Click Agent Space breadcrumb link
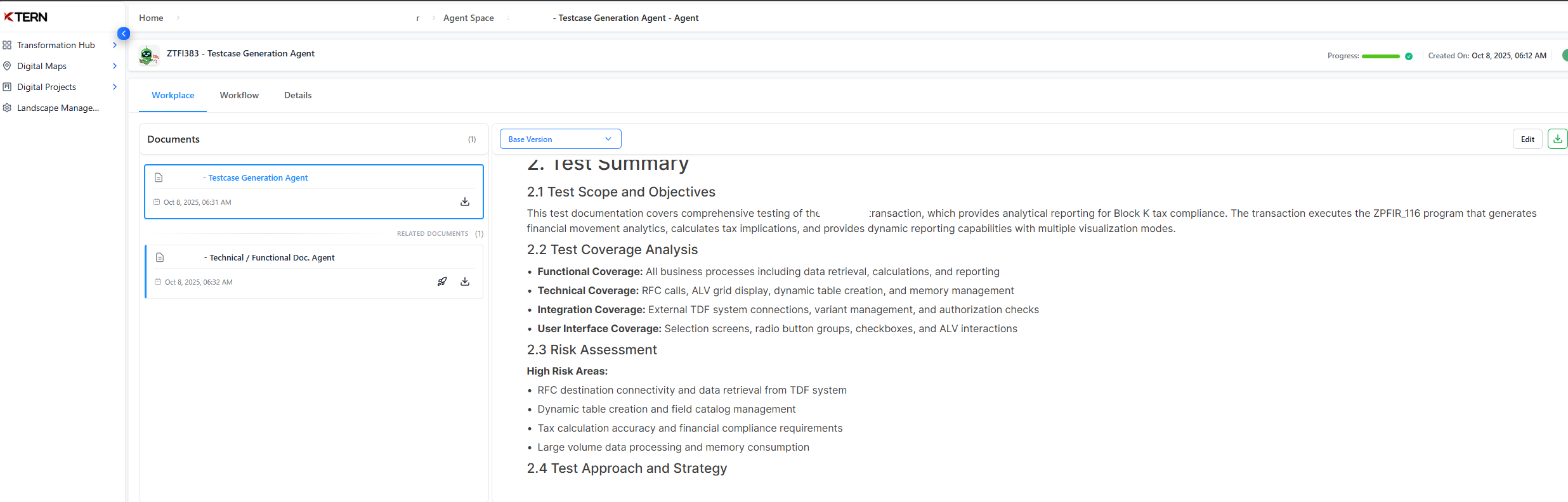1568x502 pixels. point(468,18)
